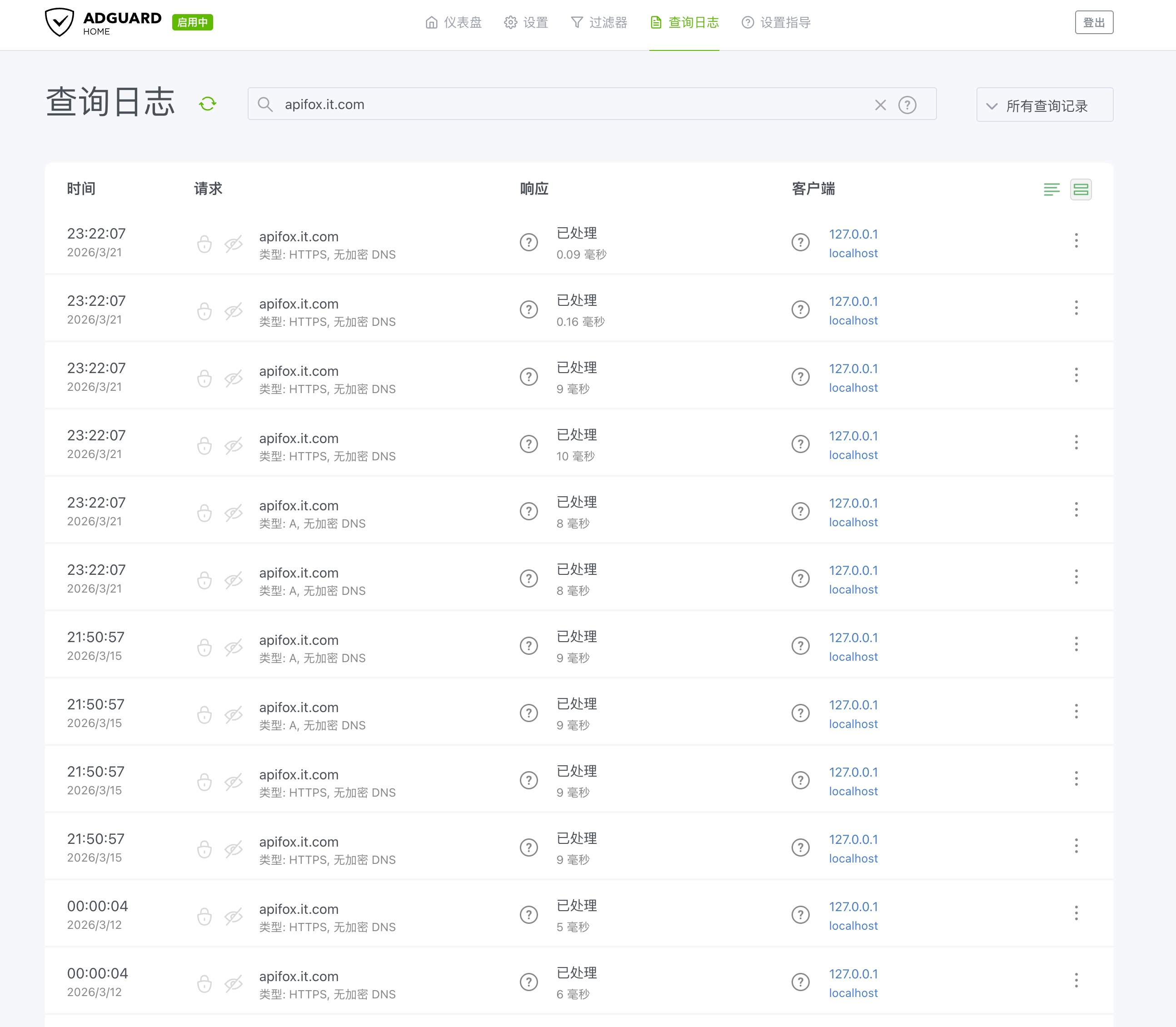1176x1027 pixels.
Task: Open the client info icon on first row
Action: (x=800, y=242)
